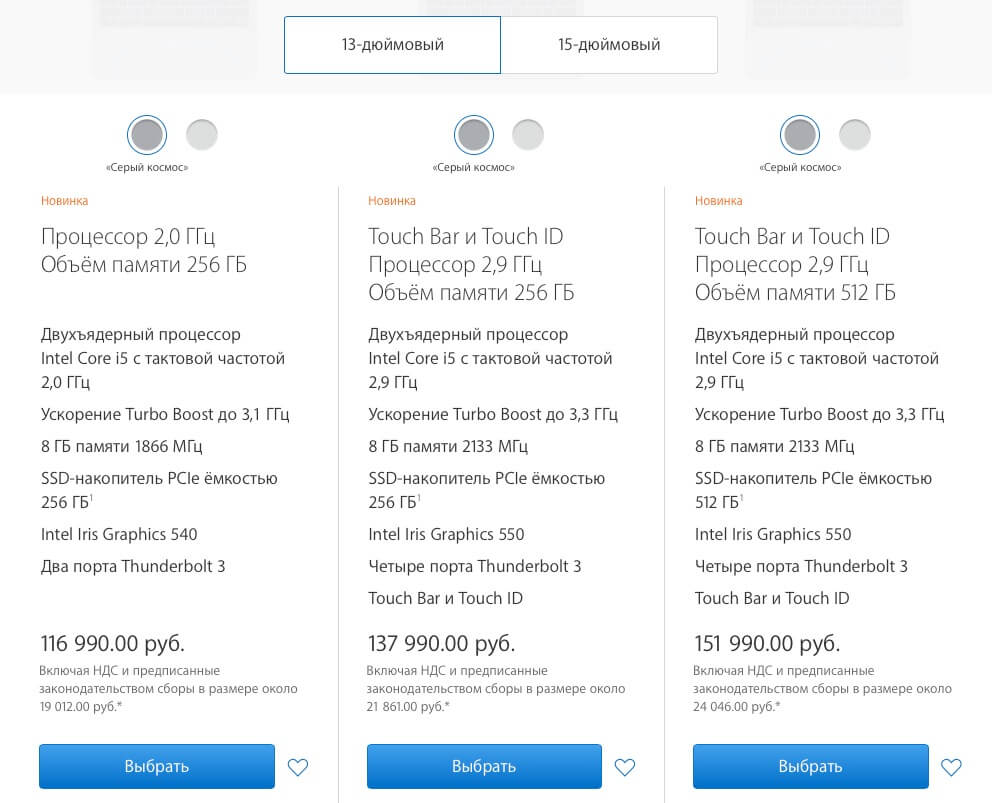This screenshot has height=803, width=992.
Task: Select silver swatch for 137 990 руб. model
Action: point(528,135)
